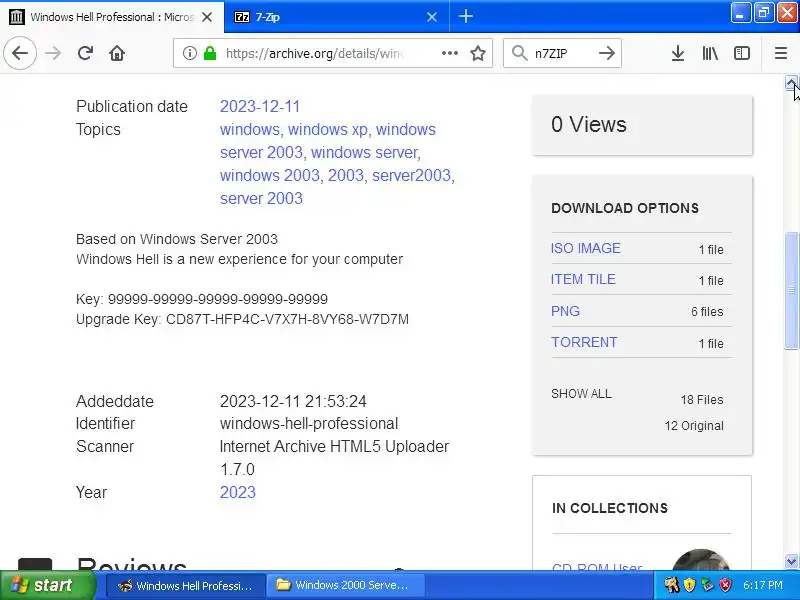
Task: Open the 'windows 2003' topic link
Action: click(x=269, y=176)
